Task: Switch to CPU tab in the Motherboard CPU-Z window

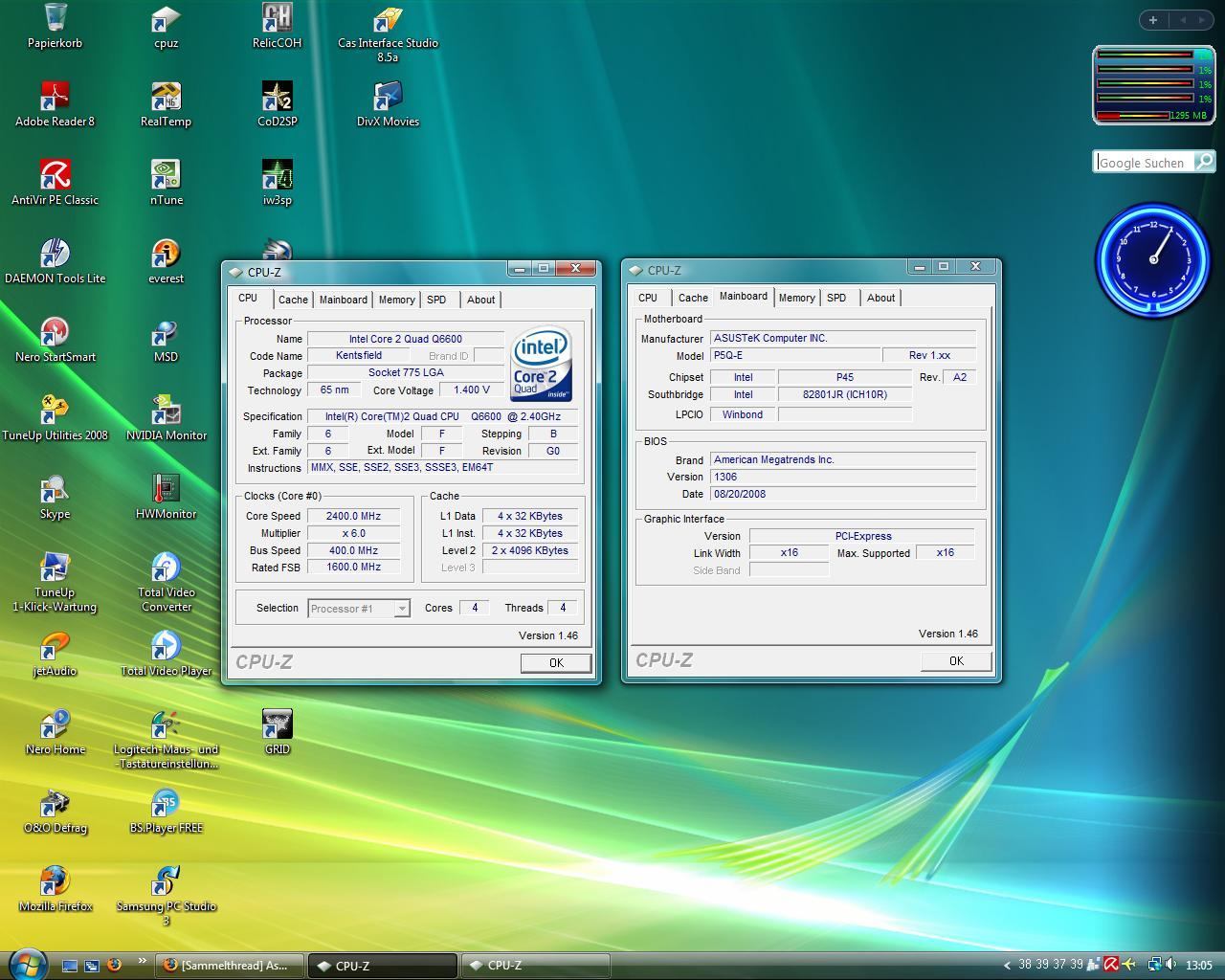Action: 648,298
